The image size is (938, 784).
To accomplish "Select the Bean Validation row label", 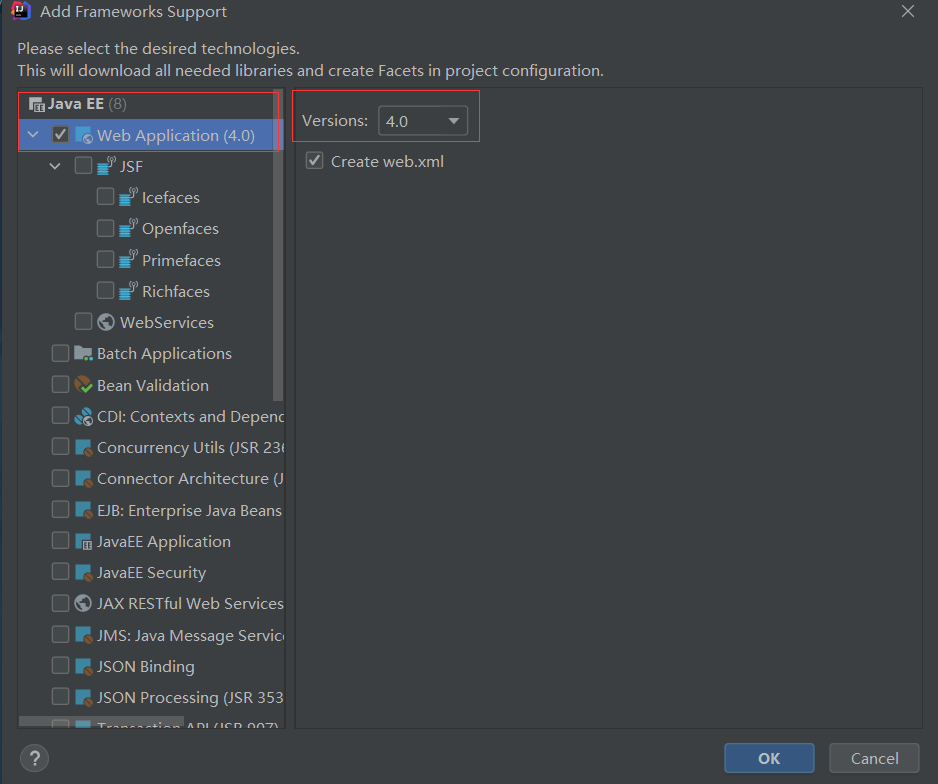I will [x=153, y=385].
